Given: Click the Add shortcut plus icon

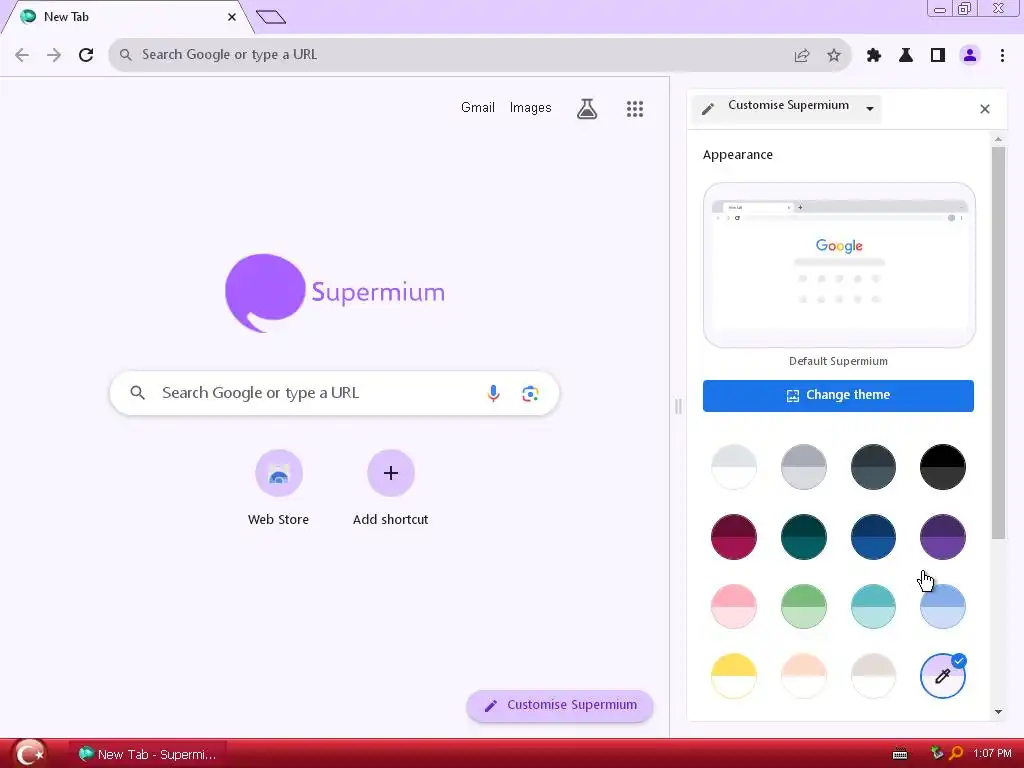Looking at the screenshot, I should coord(391,473).
